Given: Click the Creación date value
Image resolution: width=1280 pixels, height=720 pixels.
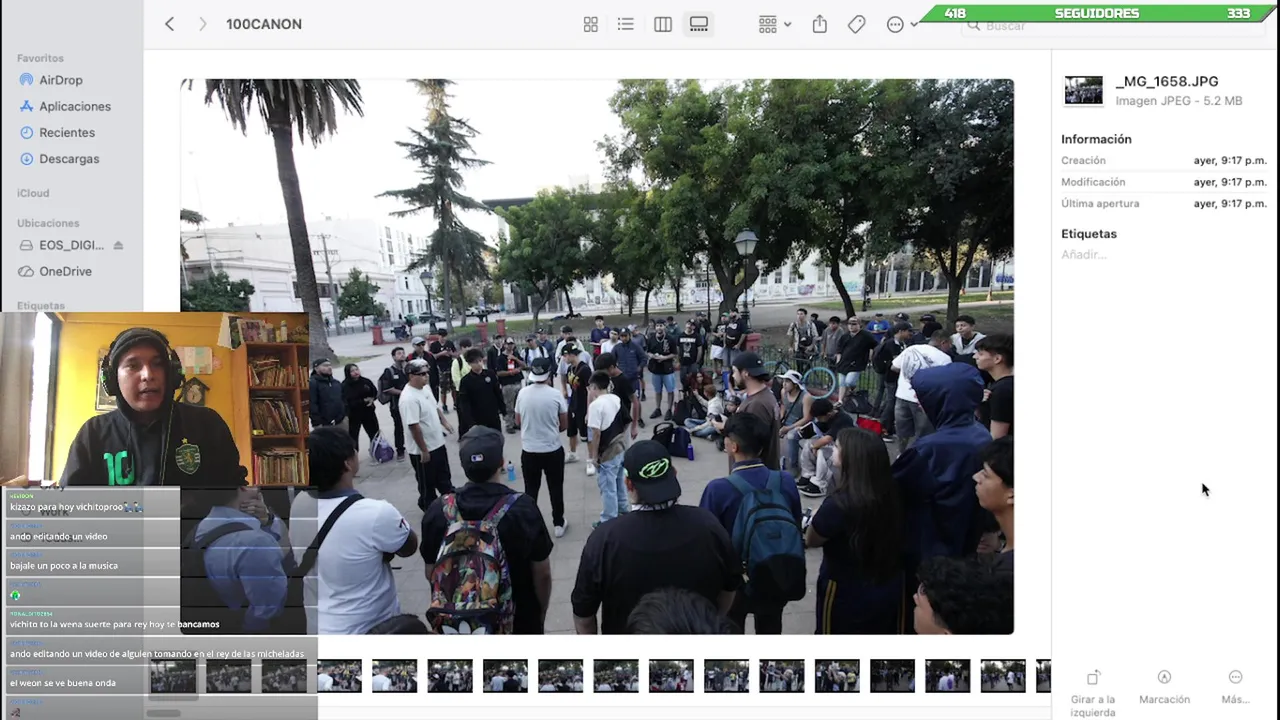Looking at the screenshot, I should 1230,160.
